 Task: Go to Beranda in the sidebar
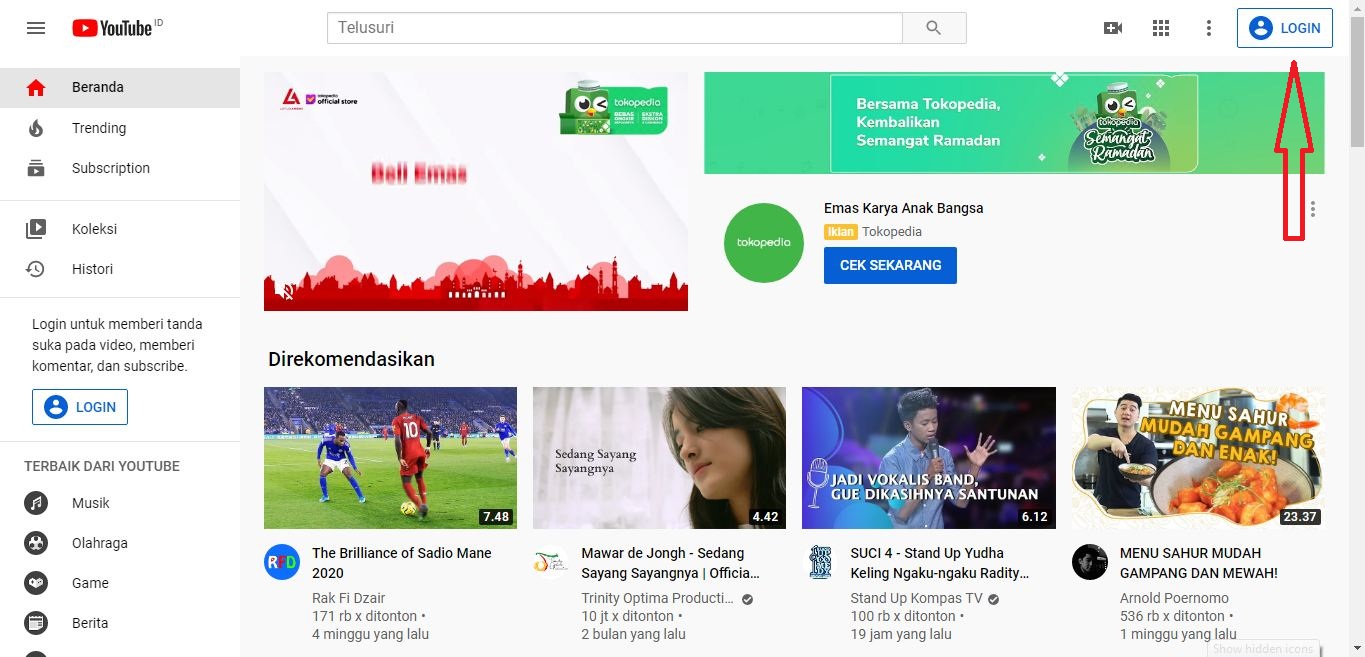120,87
